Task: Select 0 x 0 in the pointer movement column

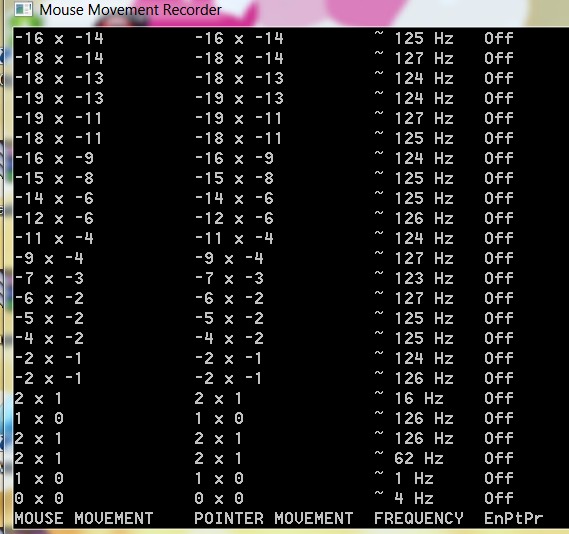Action: [219, 498]
